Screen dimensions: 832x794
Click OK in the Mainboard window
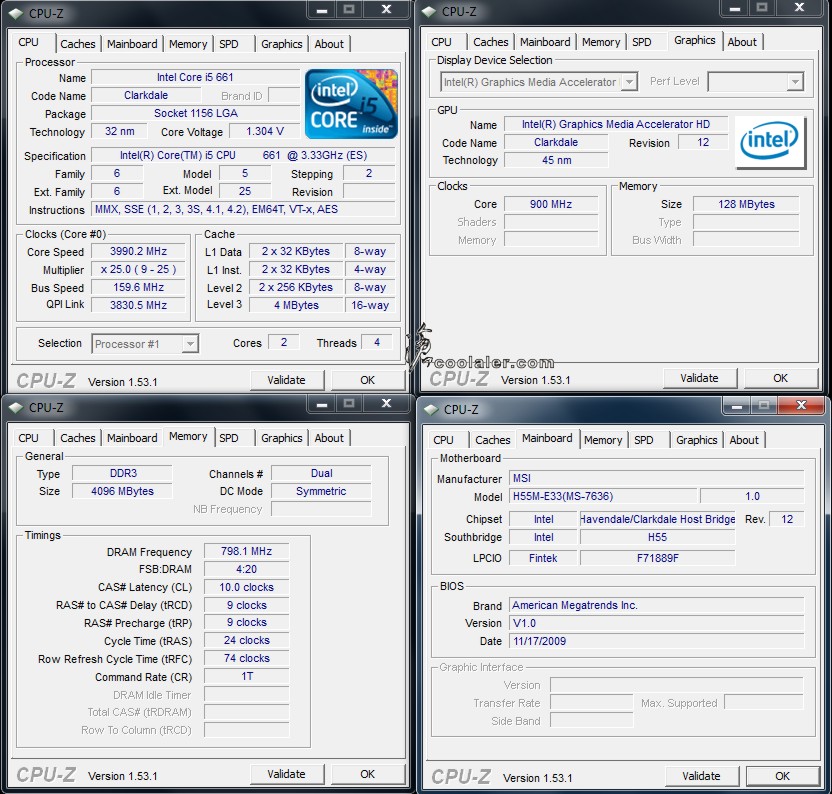(783, 776)
